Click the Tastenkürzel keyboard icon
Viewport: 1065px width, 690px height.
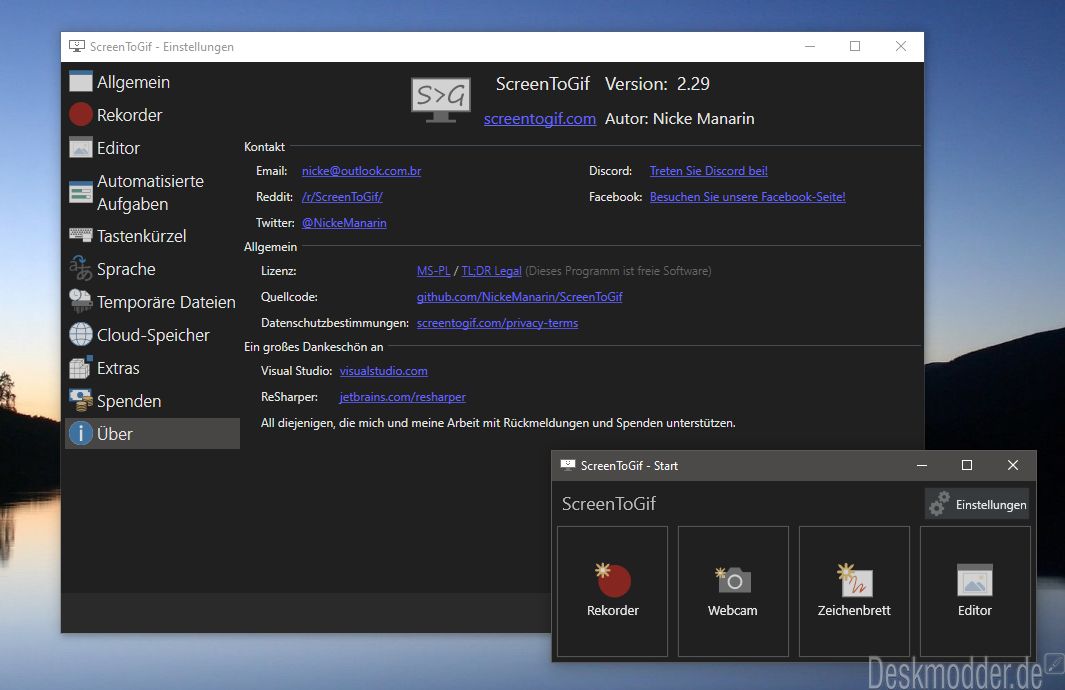81,235
